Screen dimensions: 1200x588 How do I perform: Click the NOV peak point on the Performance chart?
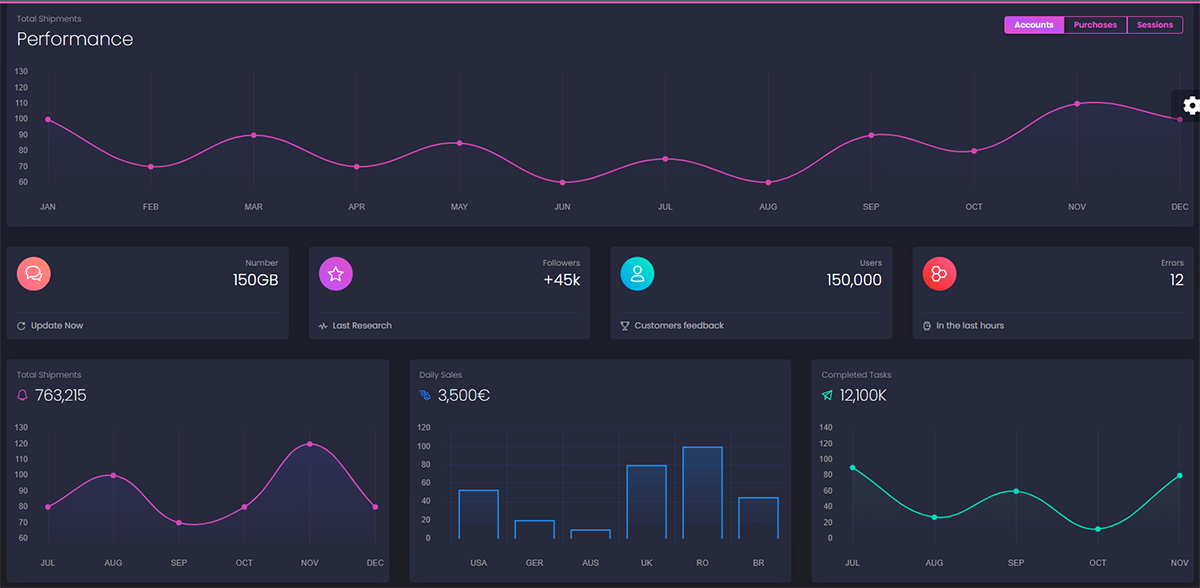(x=1077, y=103)
